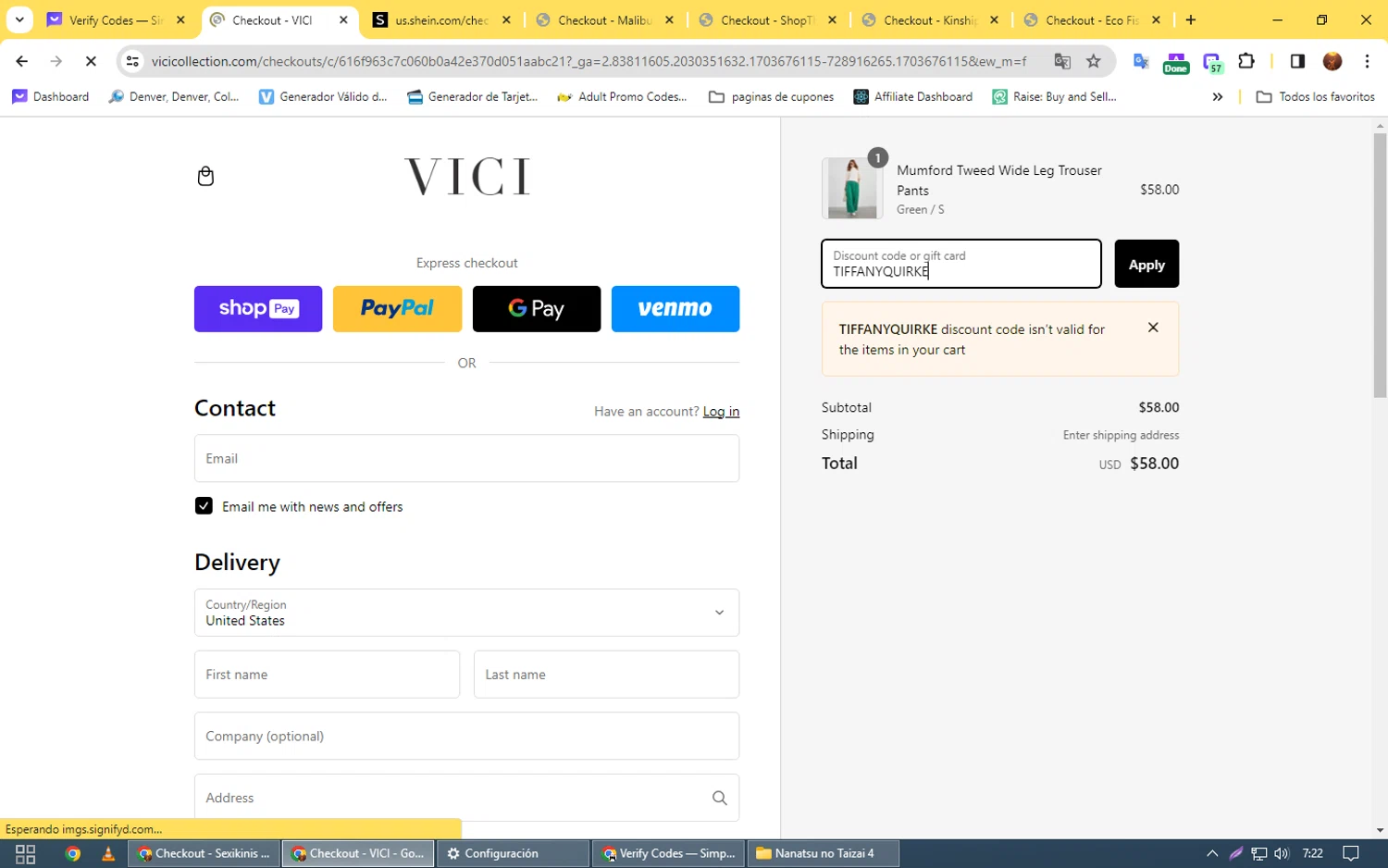This screenshot has width=1388, height=868.
Task: Click the address bar URL
Action: point(589,61)
